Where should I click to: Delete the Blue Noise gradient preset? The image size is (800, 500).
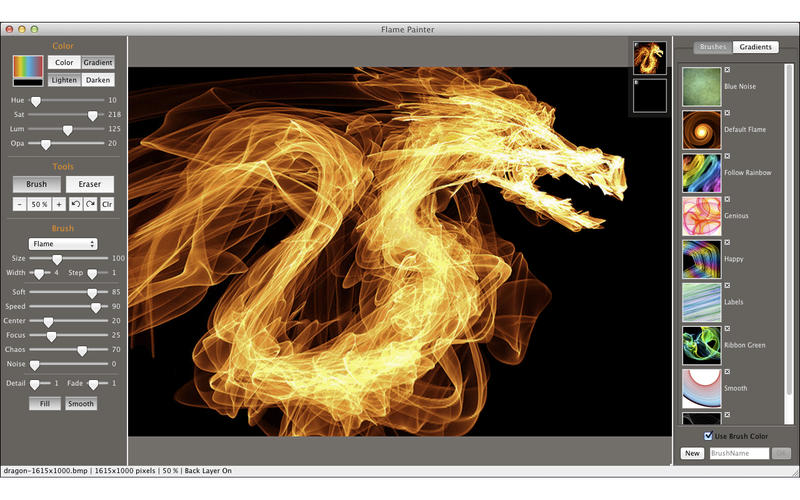tap(727, 69)
